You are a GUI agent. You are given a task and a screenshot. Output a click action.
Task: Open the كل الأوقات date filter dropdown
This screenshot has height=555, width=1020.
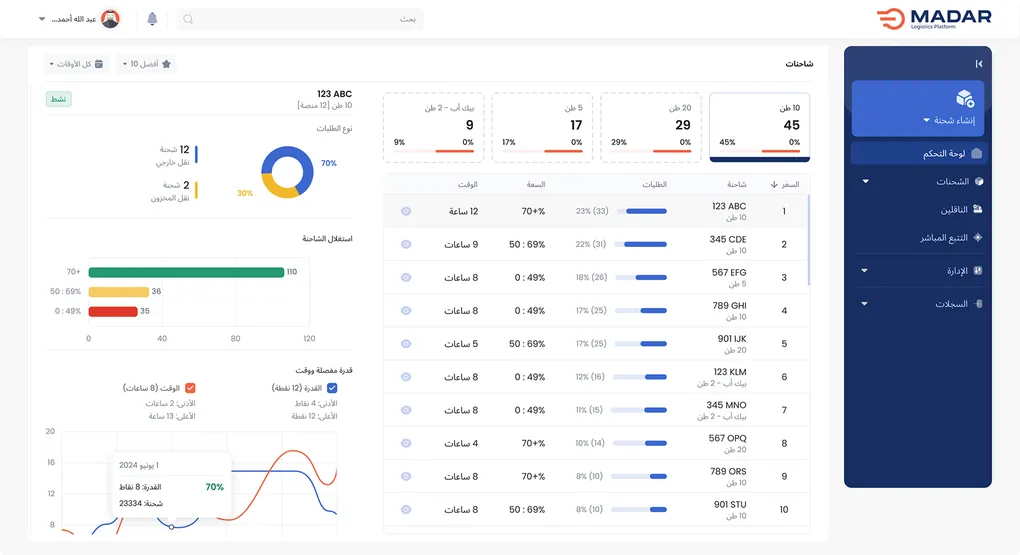click(x=75, y=64)
